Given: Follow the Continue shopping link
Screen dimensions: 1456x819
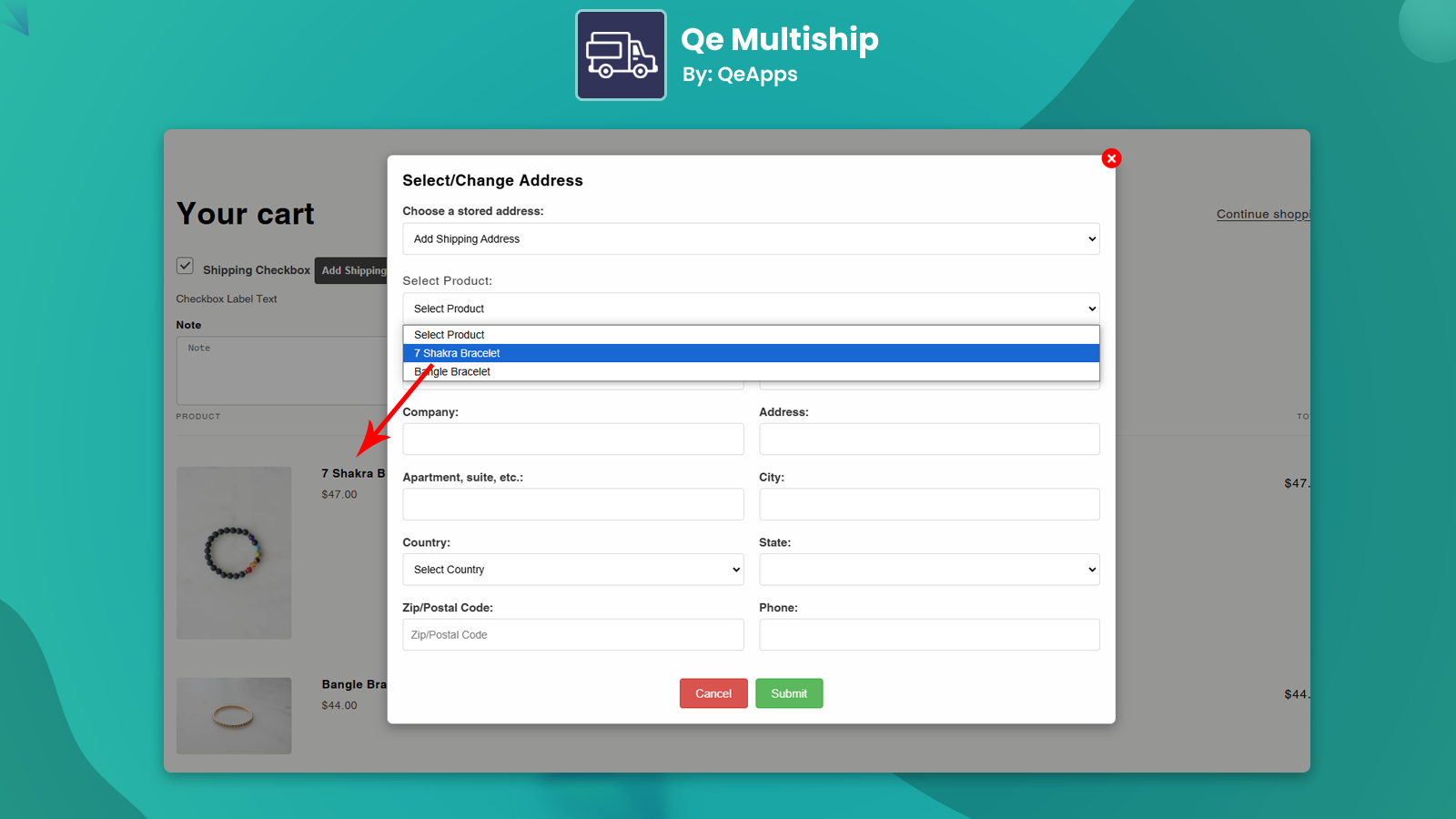Looking at the screenshot, I should tap(1263, 215).
